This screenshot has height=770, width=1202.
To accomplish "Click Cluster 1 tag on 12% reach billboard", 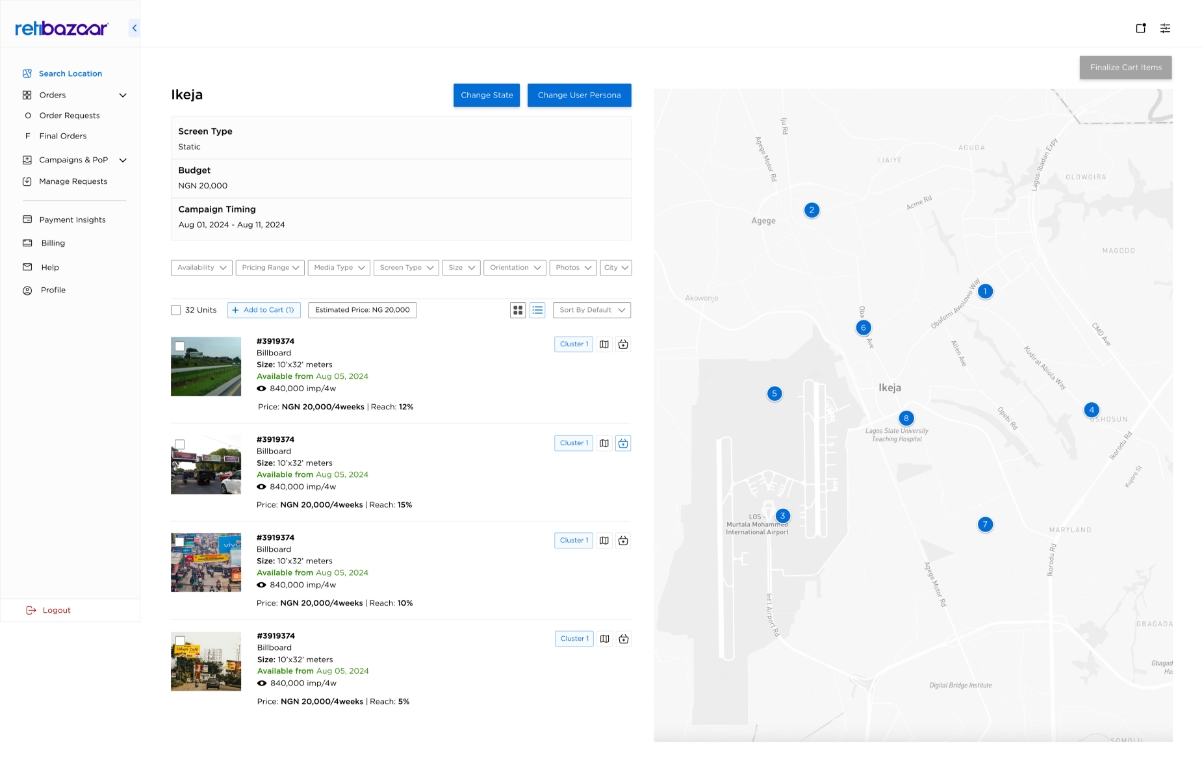I will (574, 344).
